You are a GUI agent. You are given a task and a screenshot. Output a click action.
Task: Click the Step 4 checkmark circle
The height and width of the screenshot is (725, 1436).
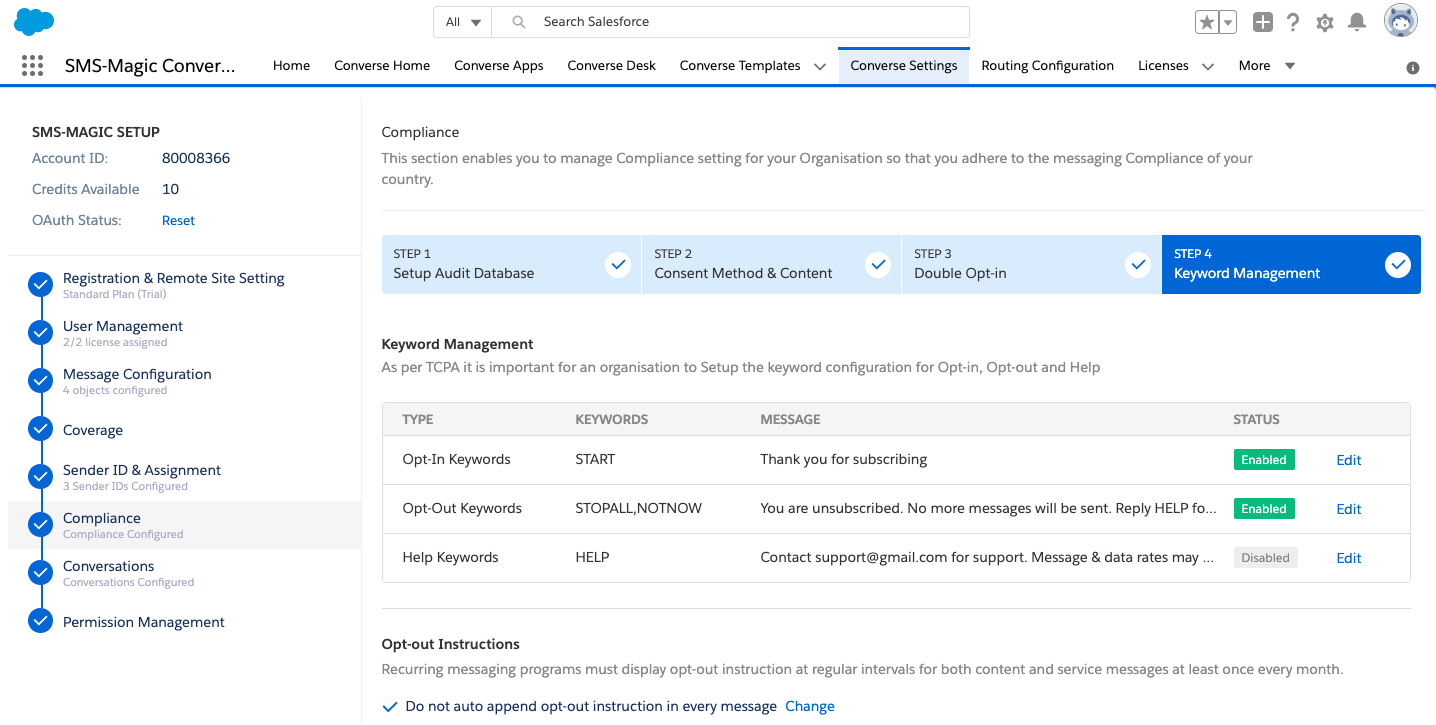[1398, 265]
